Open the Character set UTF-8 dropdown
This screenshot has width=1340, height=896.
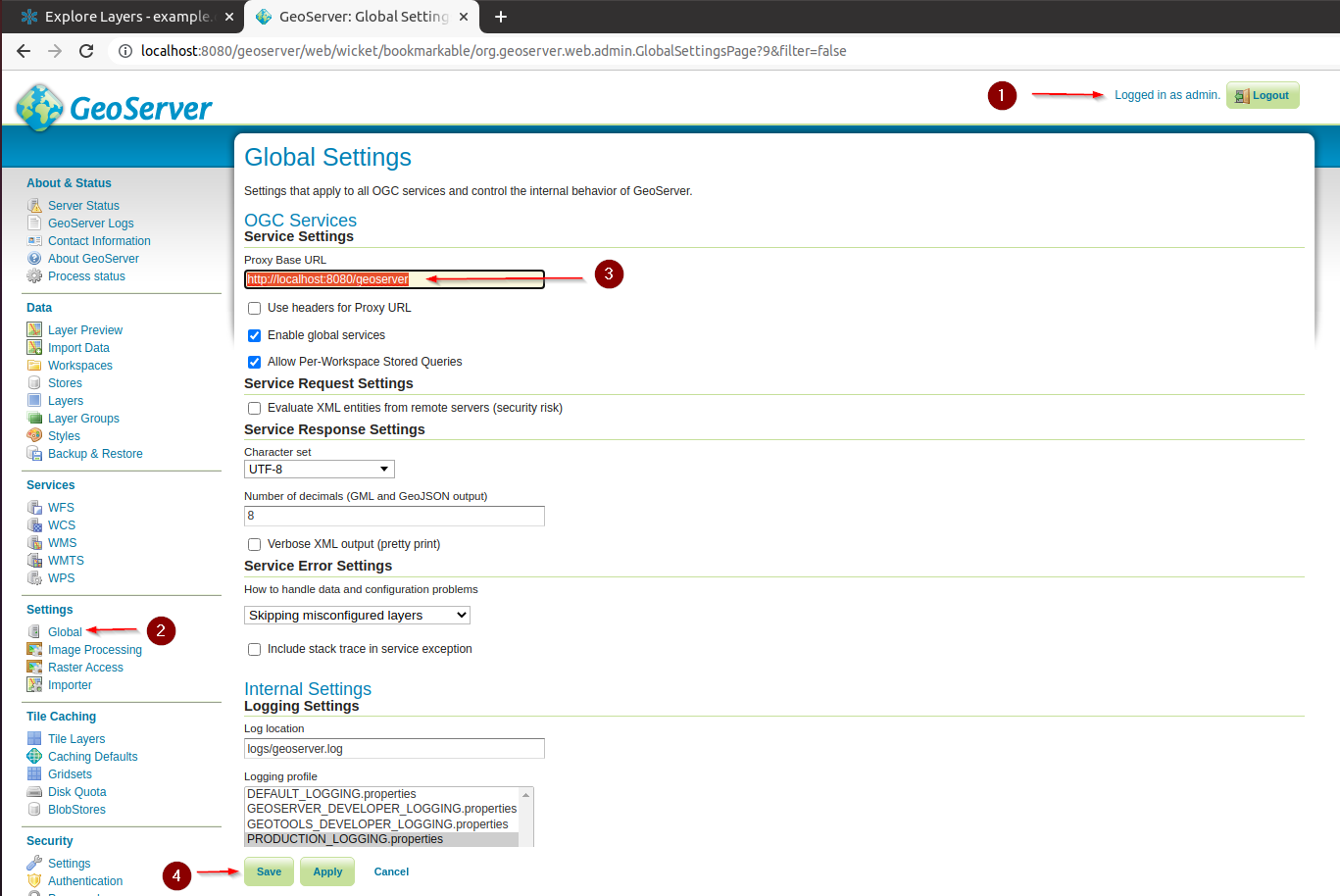tap(320, 470)
